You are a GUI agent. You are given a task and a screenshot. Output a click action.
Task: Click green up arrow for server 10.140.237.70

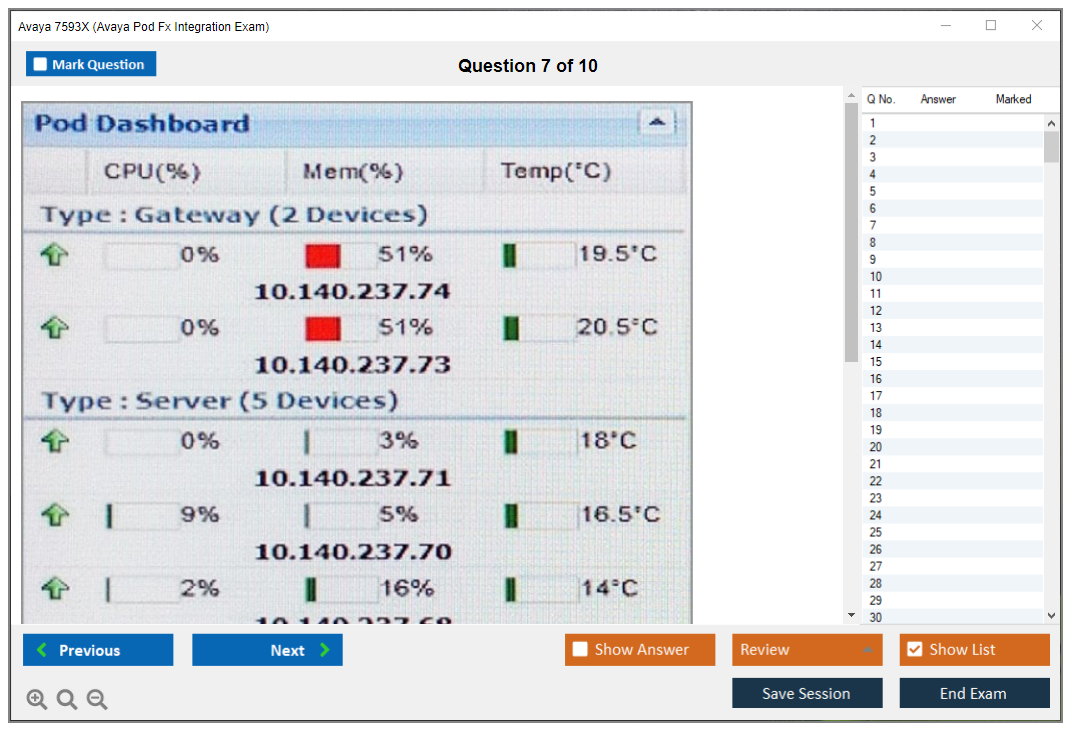pyautogui.click(x=53, y=515)
